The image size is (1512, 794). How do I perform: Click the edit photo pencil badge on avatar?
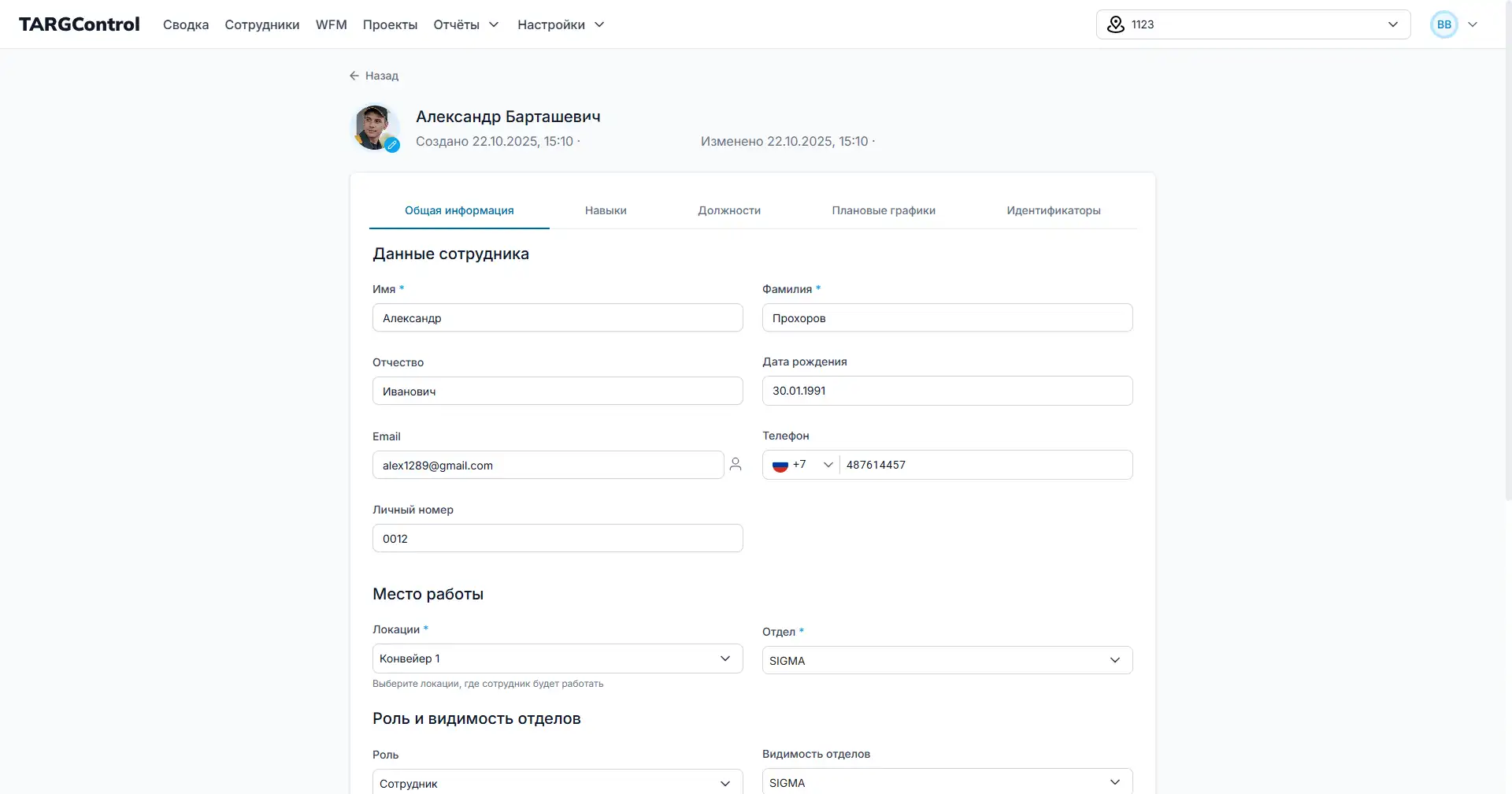[x=392, y=145]
